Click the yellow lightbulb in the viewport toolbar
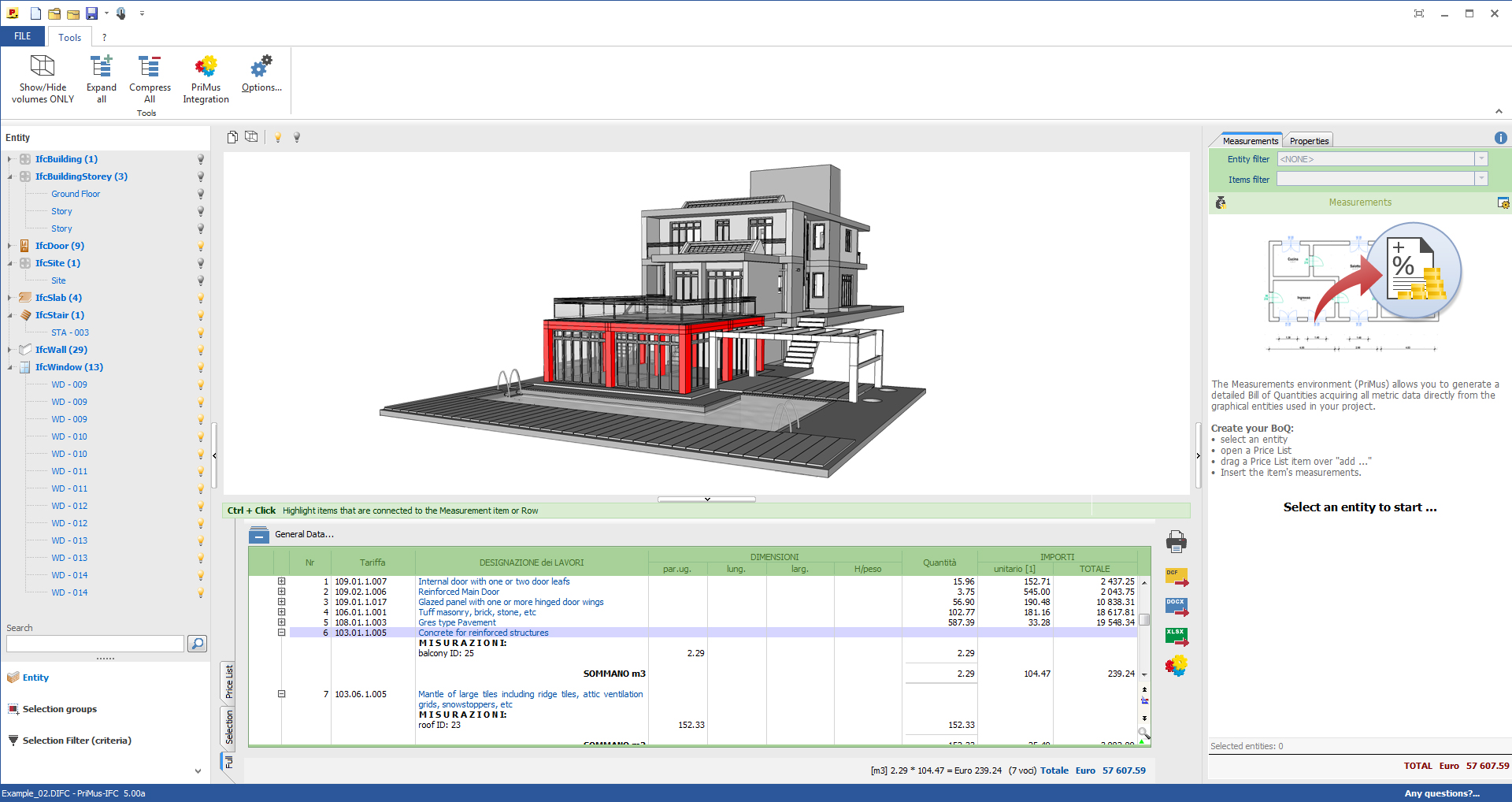Screen dimensions: 1512x802 point(278,137)
